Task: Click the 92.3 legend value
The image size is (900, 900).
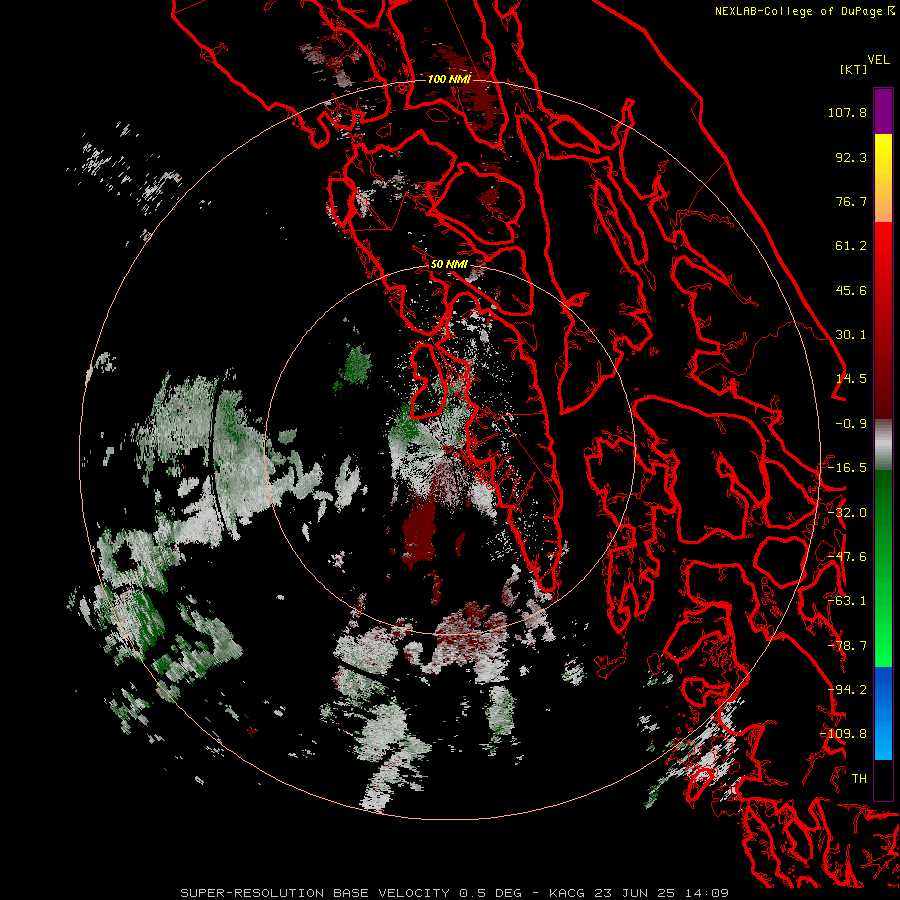Action: (x=851, y=157)
